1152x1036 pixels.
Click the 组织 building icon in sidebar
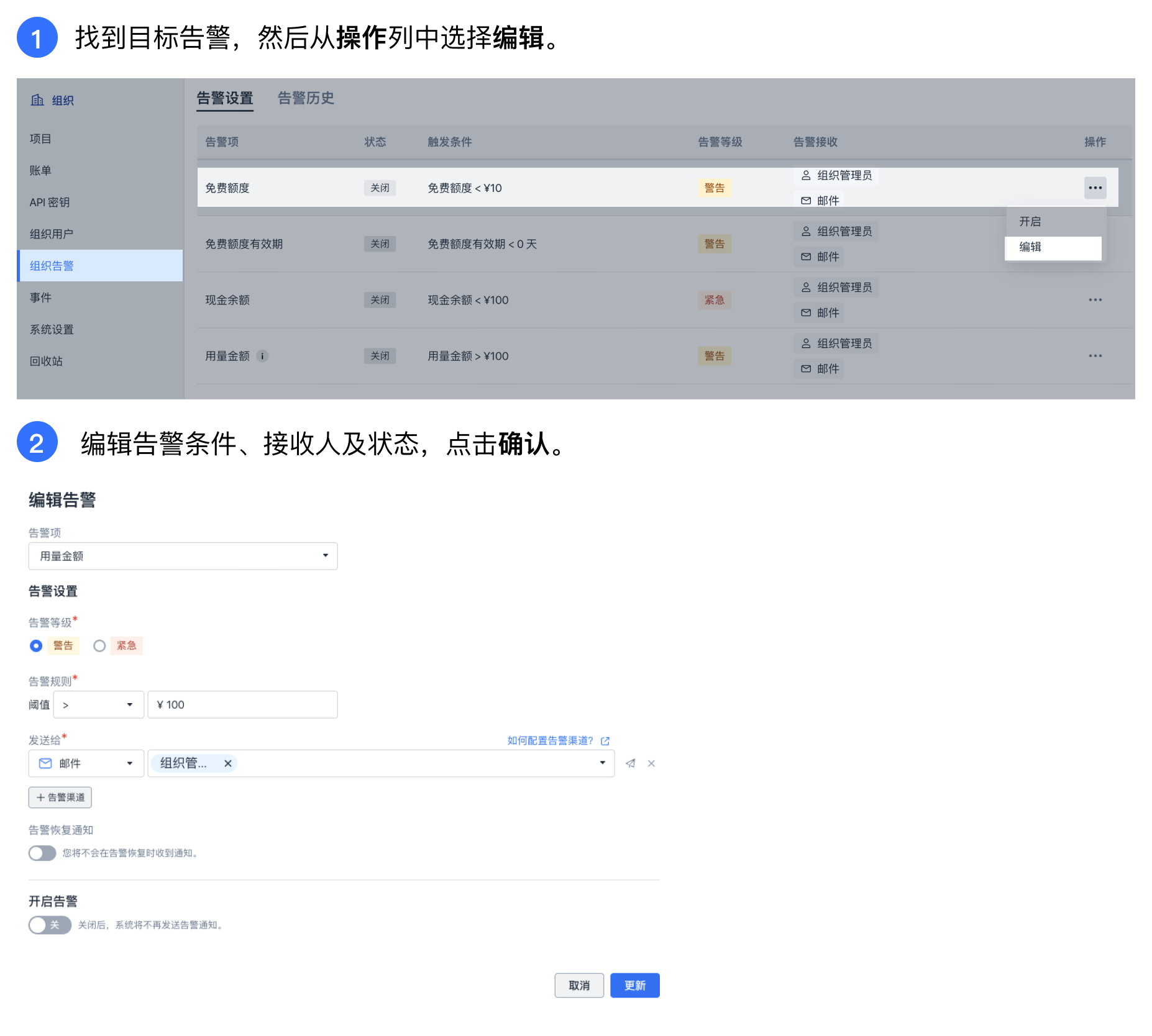(x=37, y=100)
